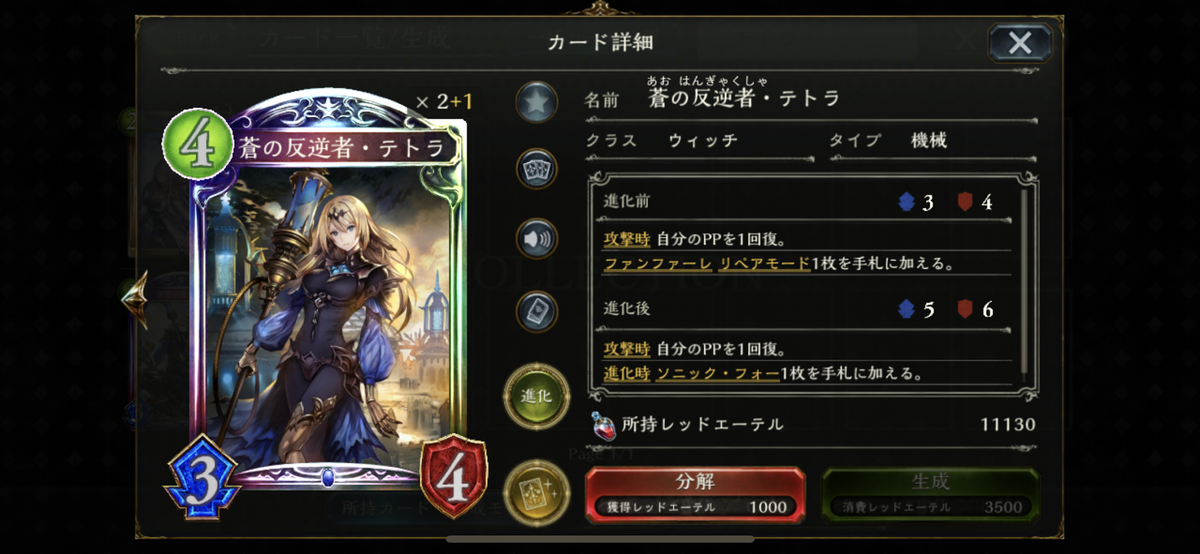Click the 攻撃時 keyword in 進化前 section

click(x=627, y=240)
